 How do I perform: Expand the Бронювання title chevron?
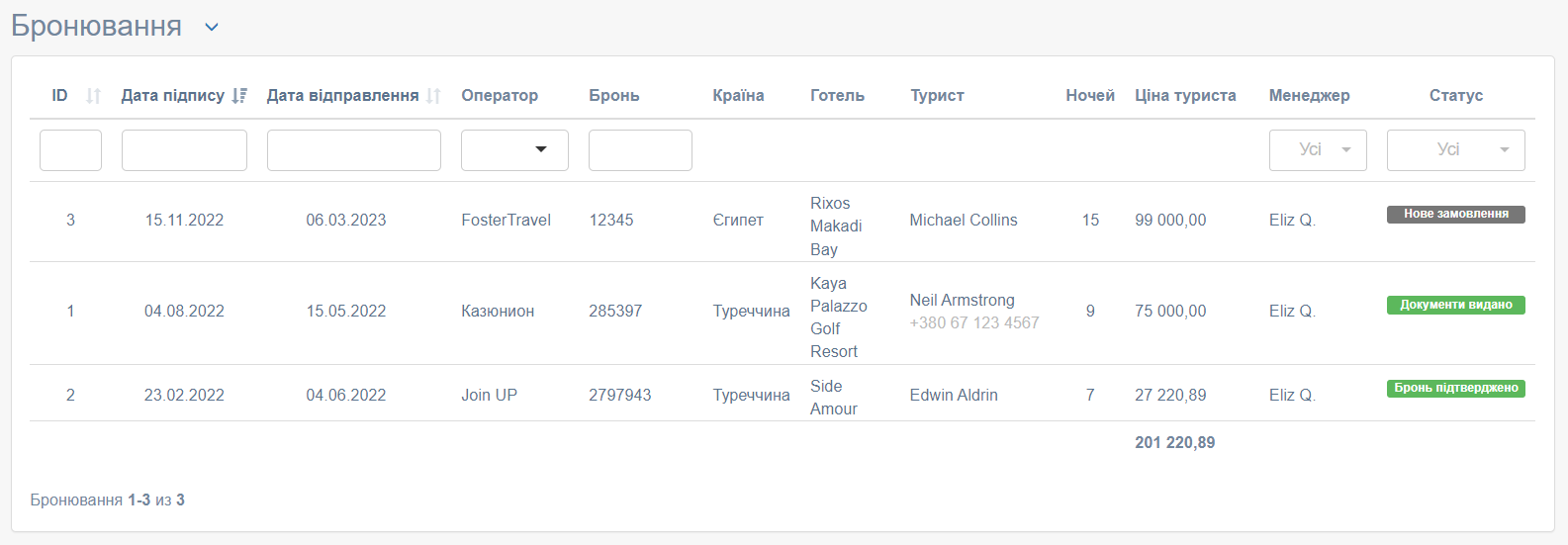(211, 28)
